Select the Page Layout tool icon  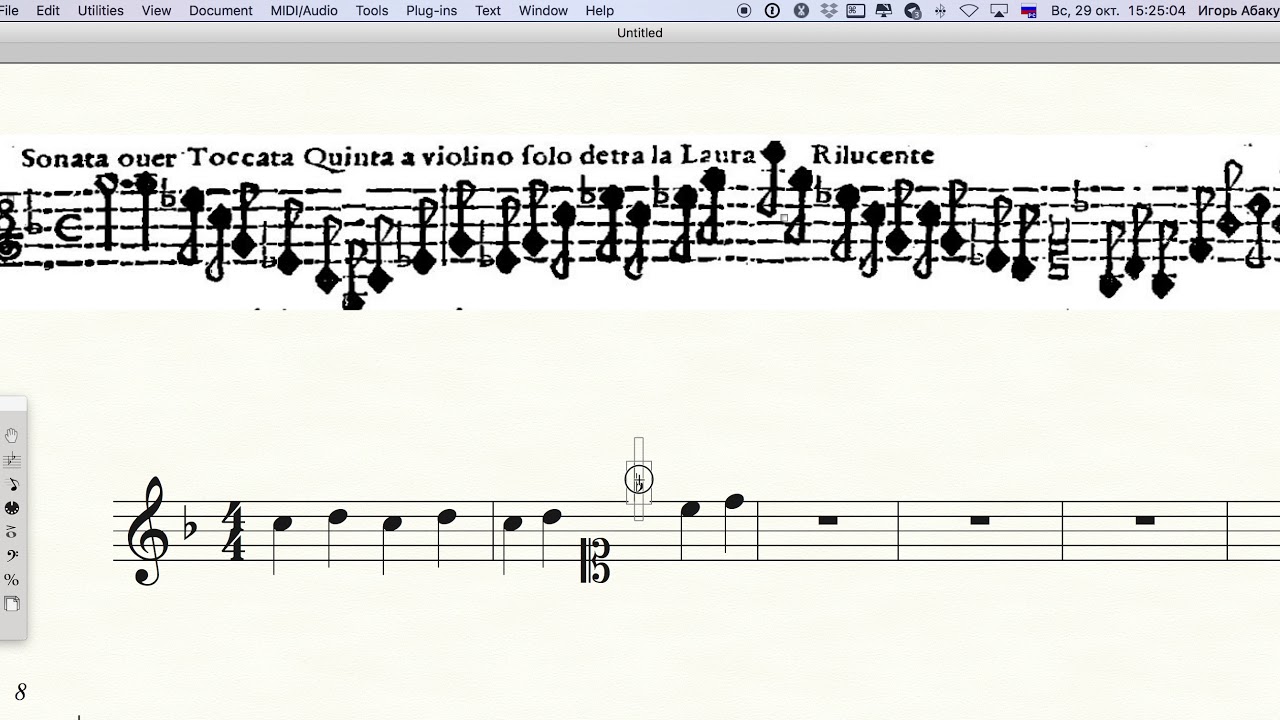(12, 604)
